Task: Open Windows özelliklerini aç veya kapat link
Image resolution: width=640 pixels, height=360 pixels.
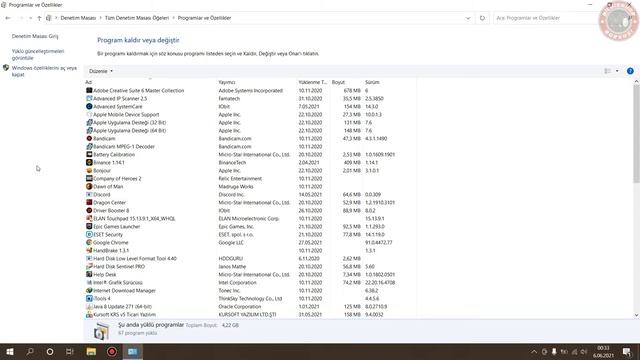Action: (x=44, y=71)
